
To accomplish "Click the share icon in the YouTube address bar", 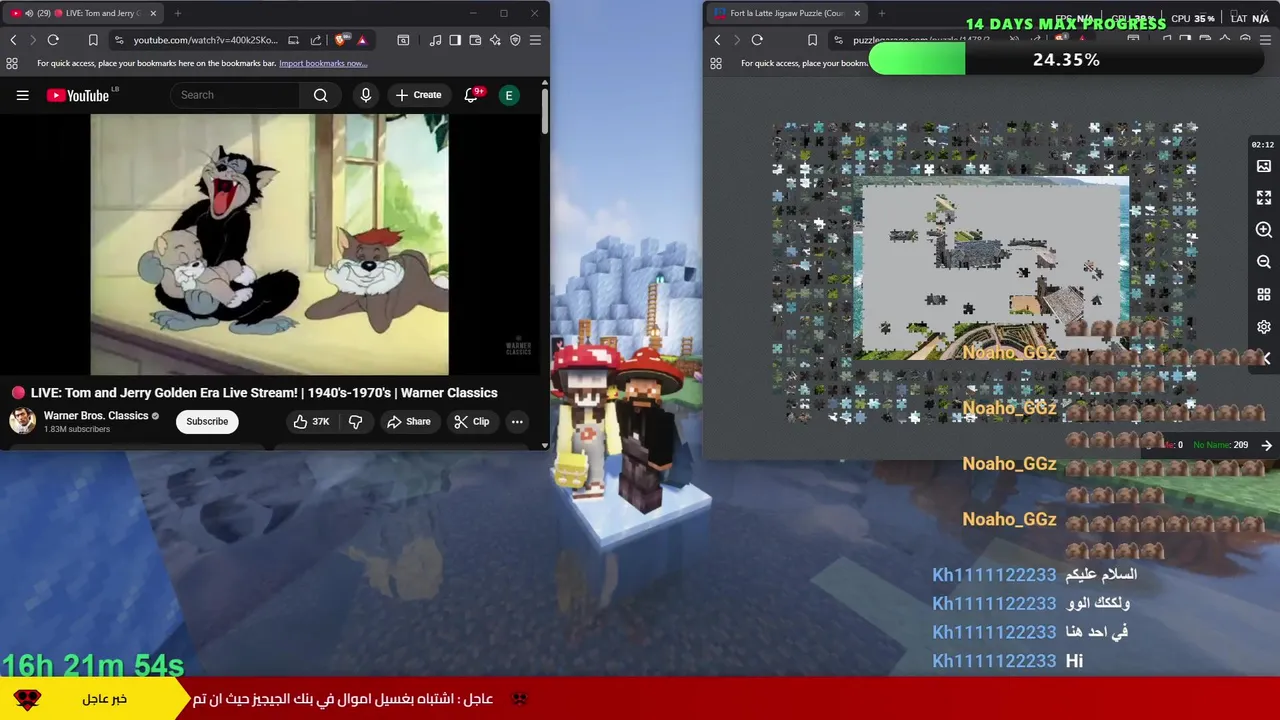I will click(316, 40).
